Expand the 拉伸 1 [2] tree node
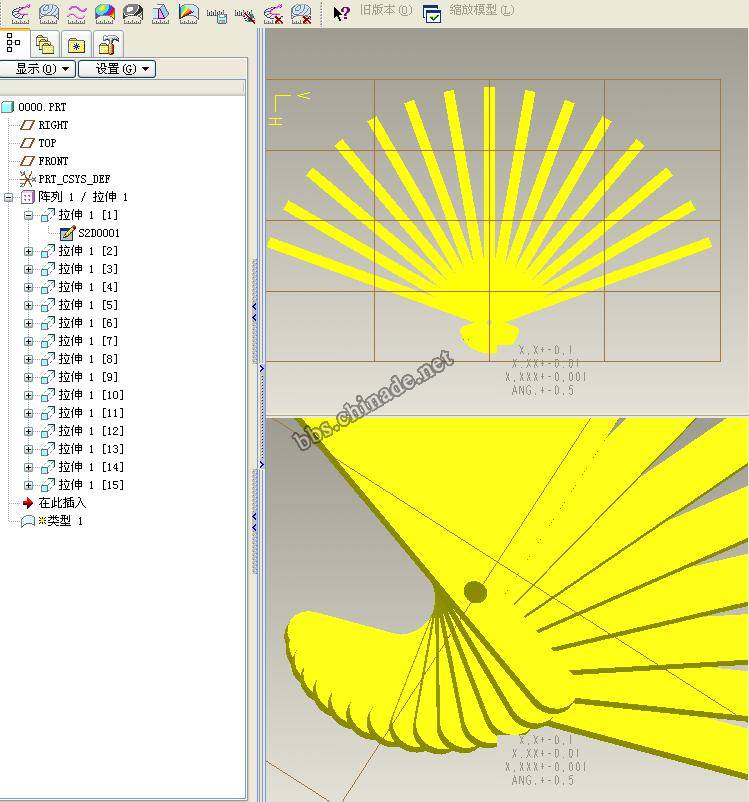The width and height of the screenshot is (749, 802). [29, 251]
